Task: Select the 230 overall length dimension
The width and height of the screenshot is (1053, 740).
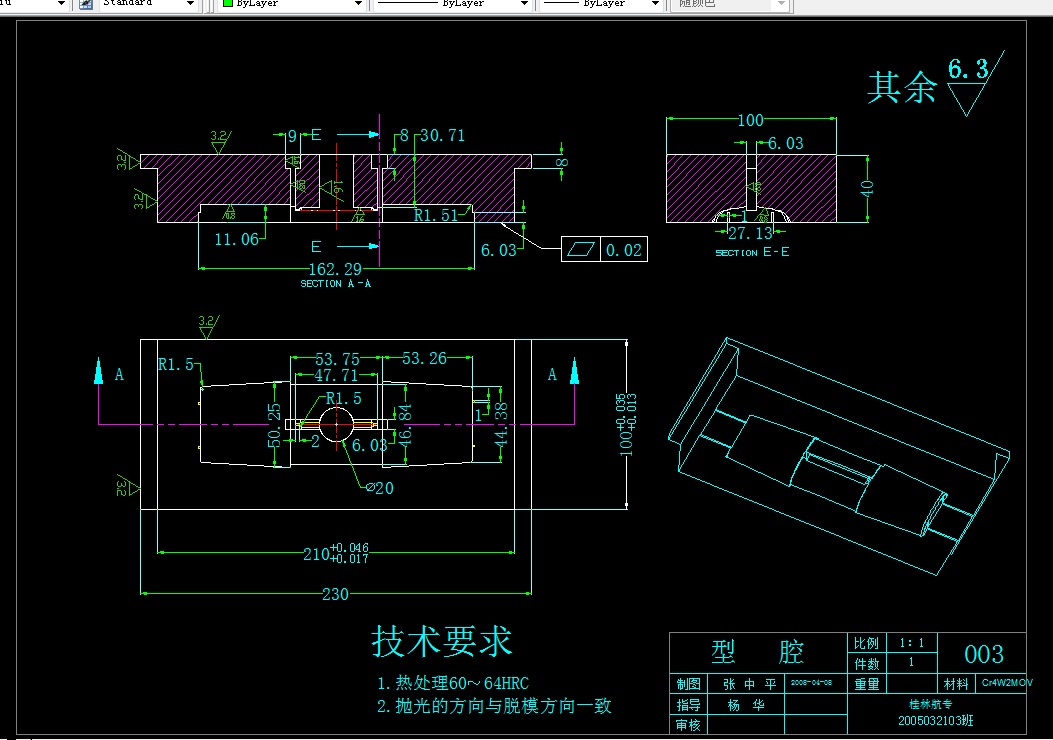Action: click(x=335, y=594)
